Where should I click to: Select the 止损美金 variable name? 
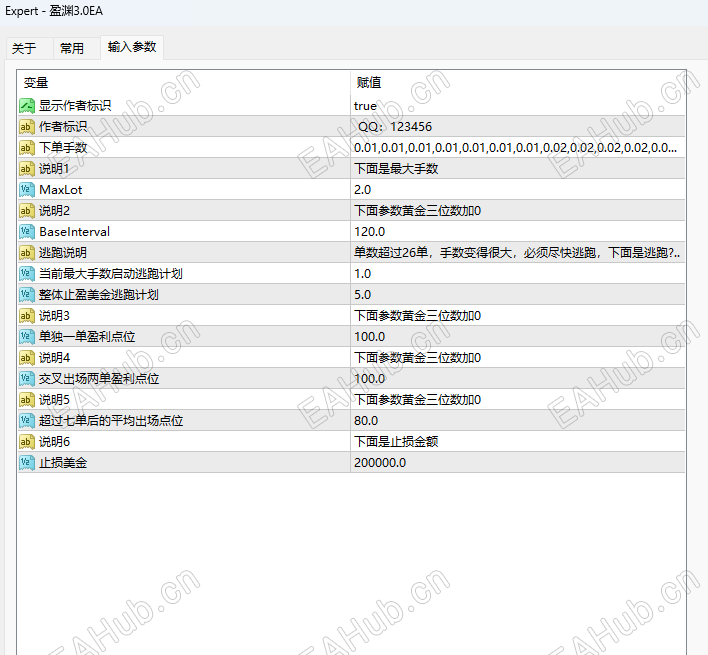pos(63,463)
